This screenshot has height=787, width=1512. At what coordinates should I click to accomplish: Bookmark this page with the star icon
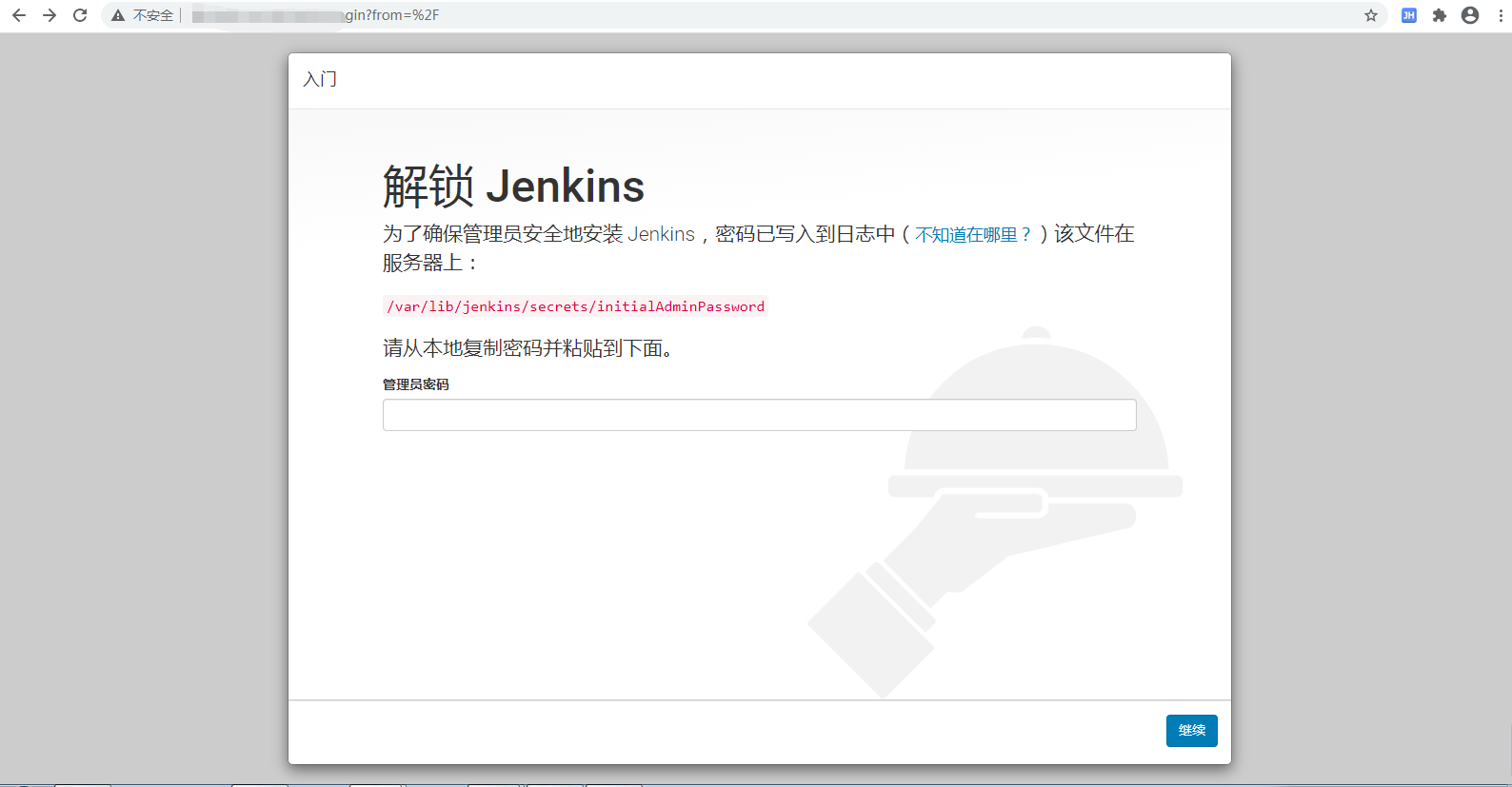(1371, 15)
